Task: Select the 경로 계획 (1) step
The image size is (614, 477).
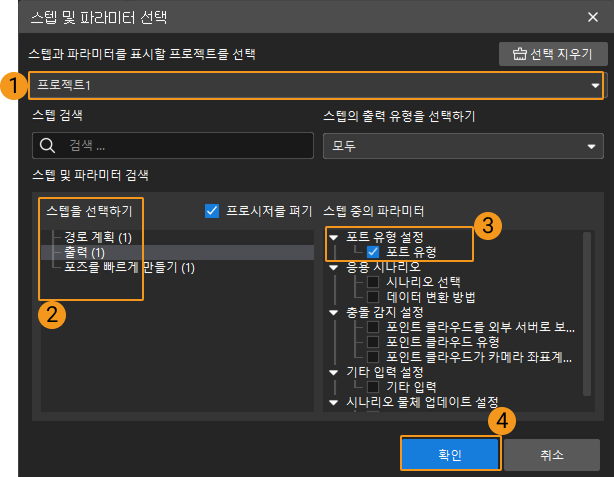Action: [98, 237]
